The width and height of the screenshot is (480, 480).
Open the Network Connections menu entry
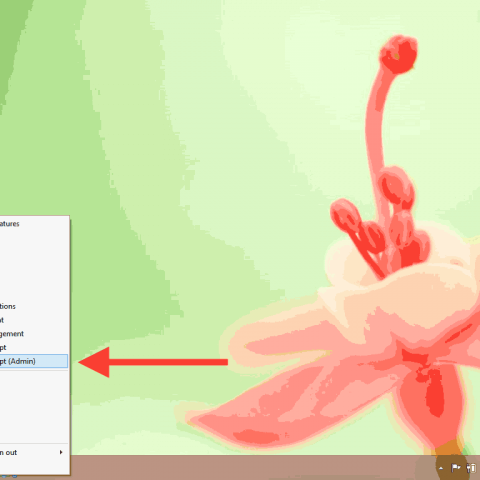pos(34,306)
